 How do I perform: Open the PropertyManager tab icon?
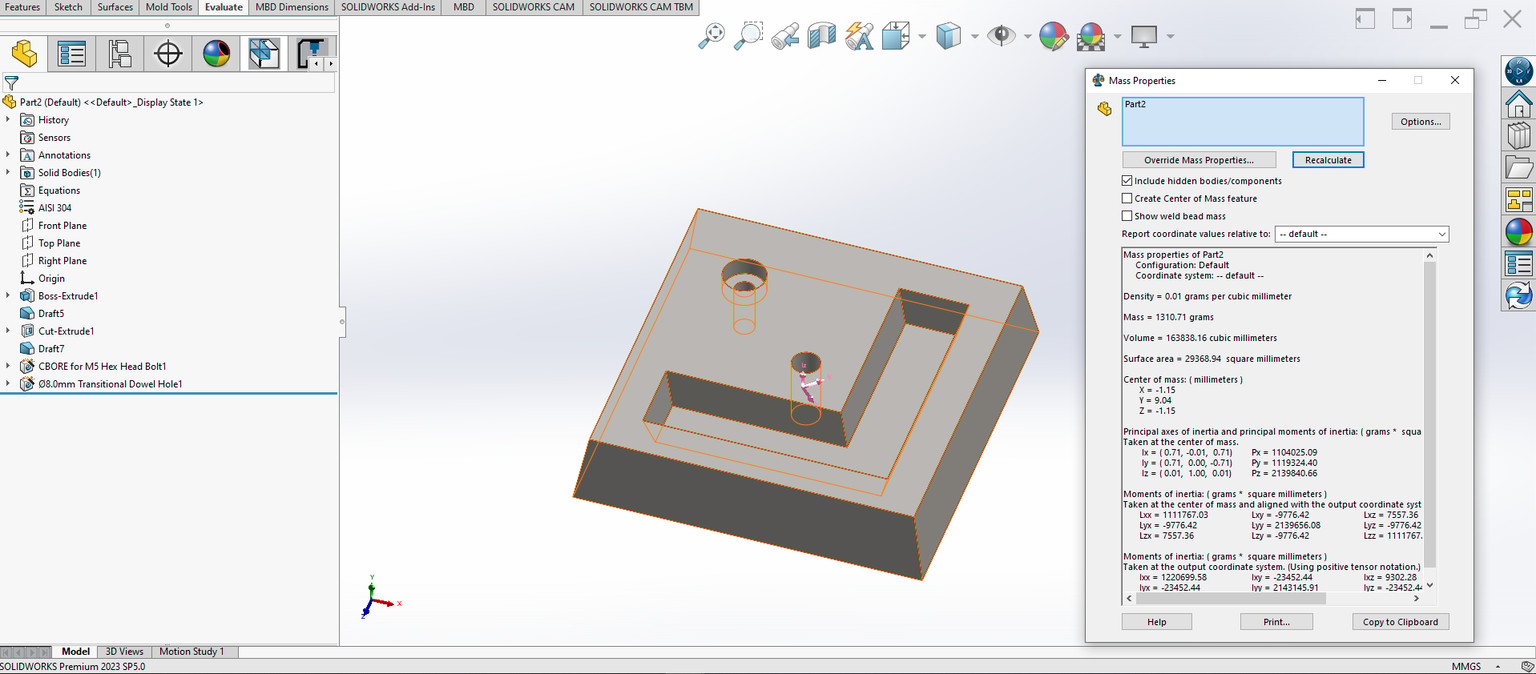tap(72, 53)
